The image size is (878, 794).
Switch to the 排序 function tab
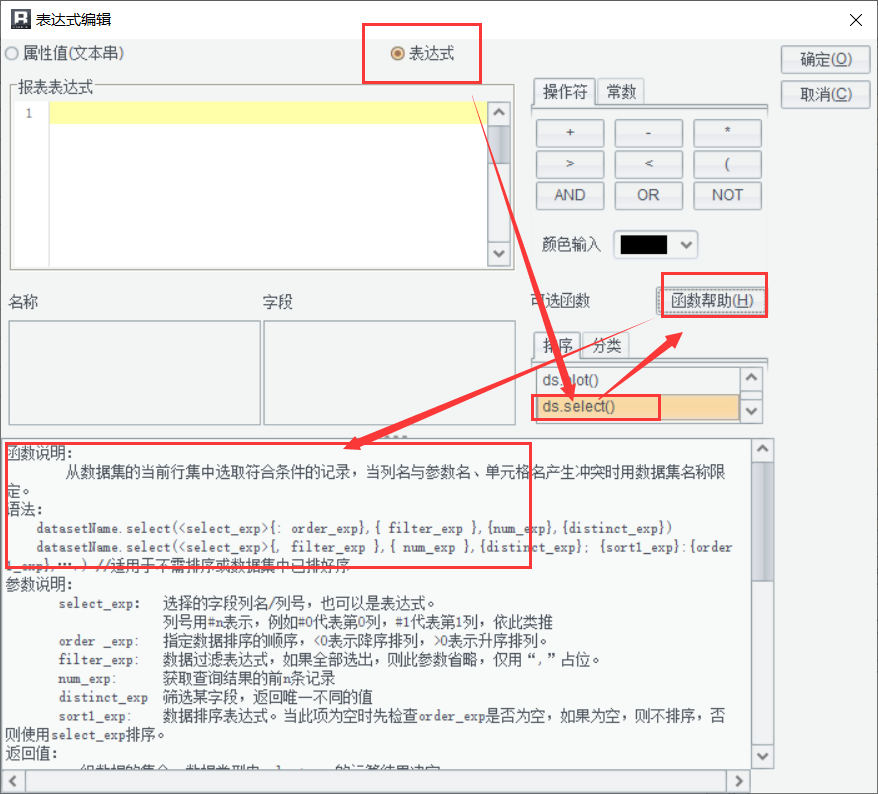tap(558, 345)
